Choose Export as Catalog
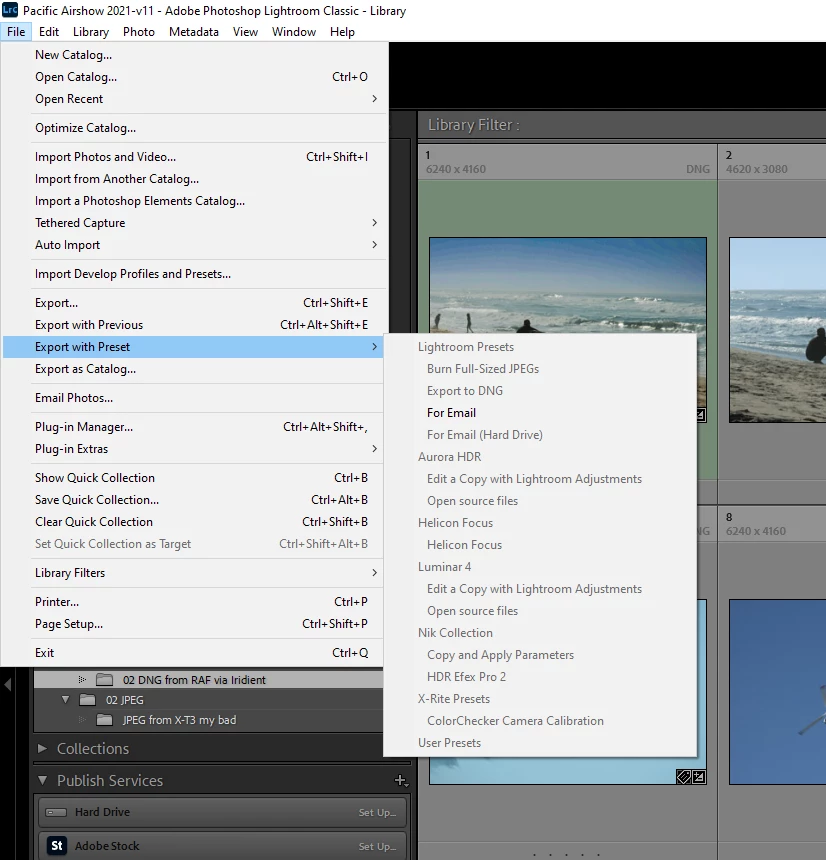Screen dimensions: 826x860 coord(193,369)
